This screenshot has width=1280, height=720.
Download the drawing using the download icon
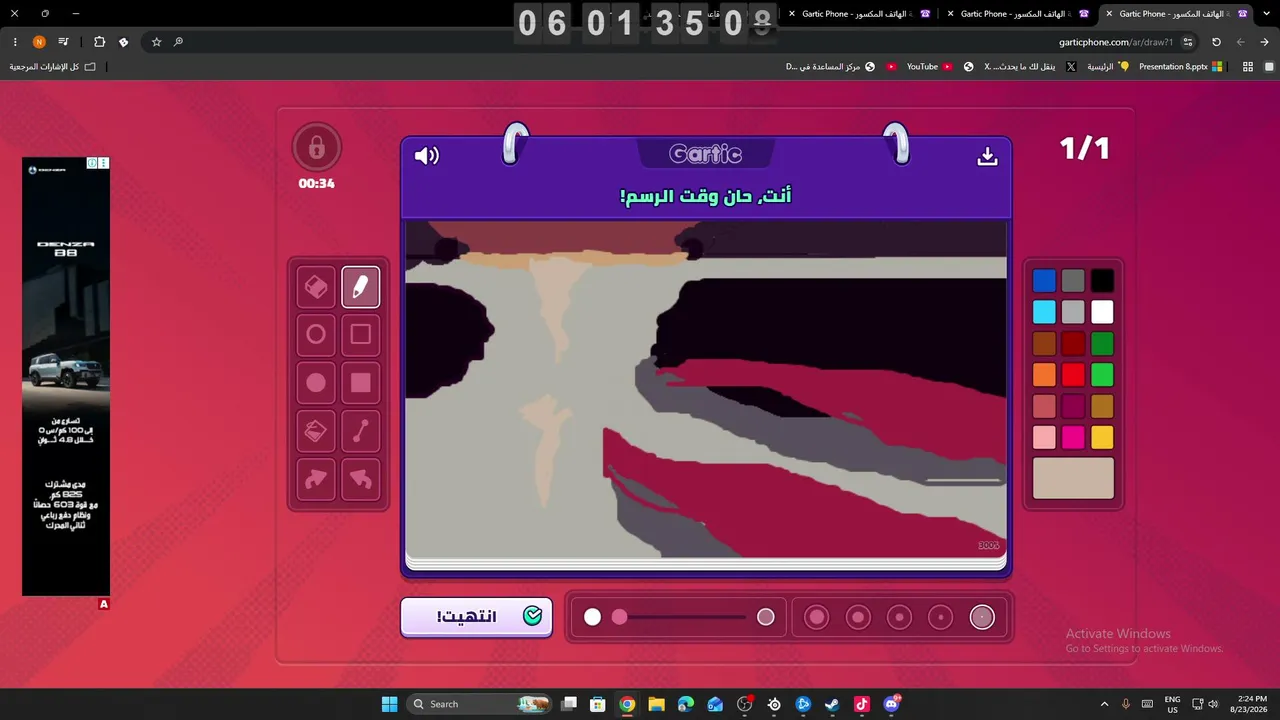click(x=987, y=156)
